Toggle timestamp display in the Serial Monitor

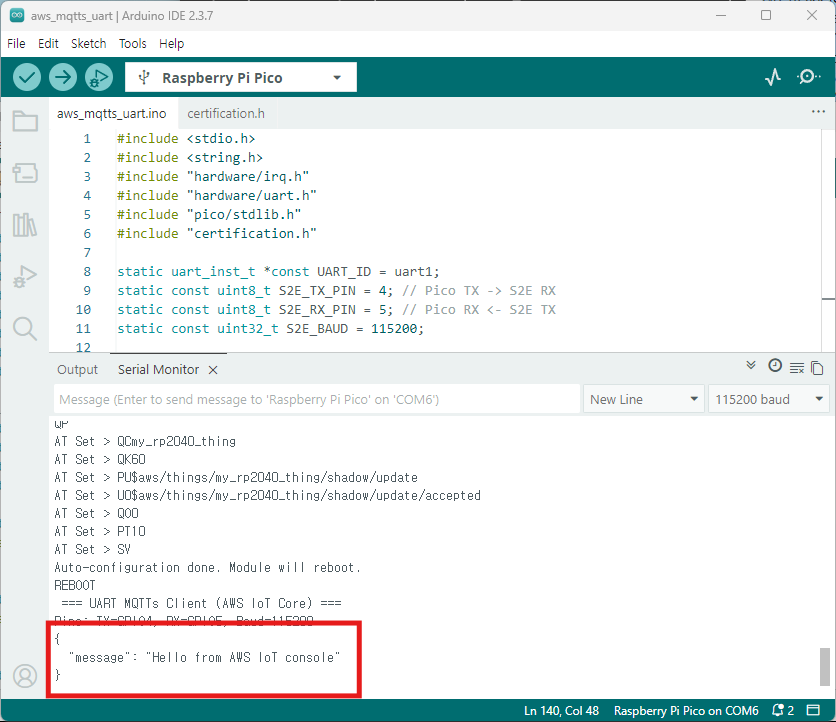click(774, 366)
